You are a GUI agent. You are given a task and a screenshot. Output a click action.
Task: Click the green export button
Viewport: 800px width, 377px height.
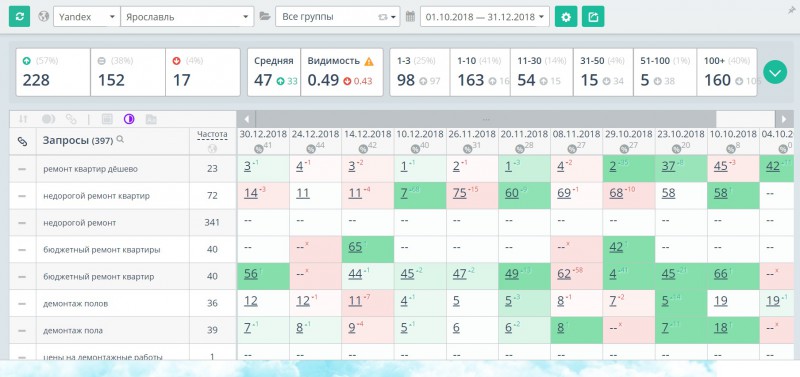tap(593, 16)
